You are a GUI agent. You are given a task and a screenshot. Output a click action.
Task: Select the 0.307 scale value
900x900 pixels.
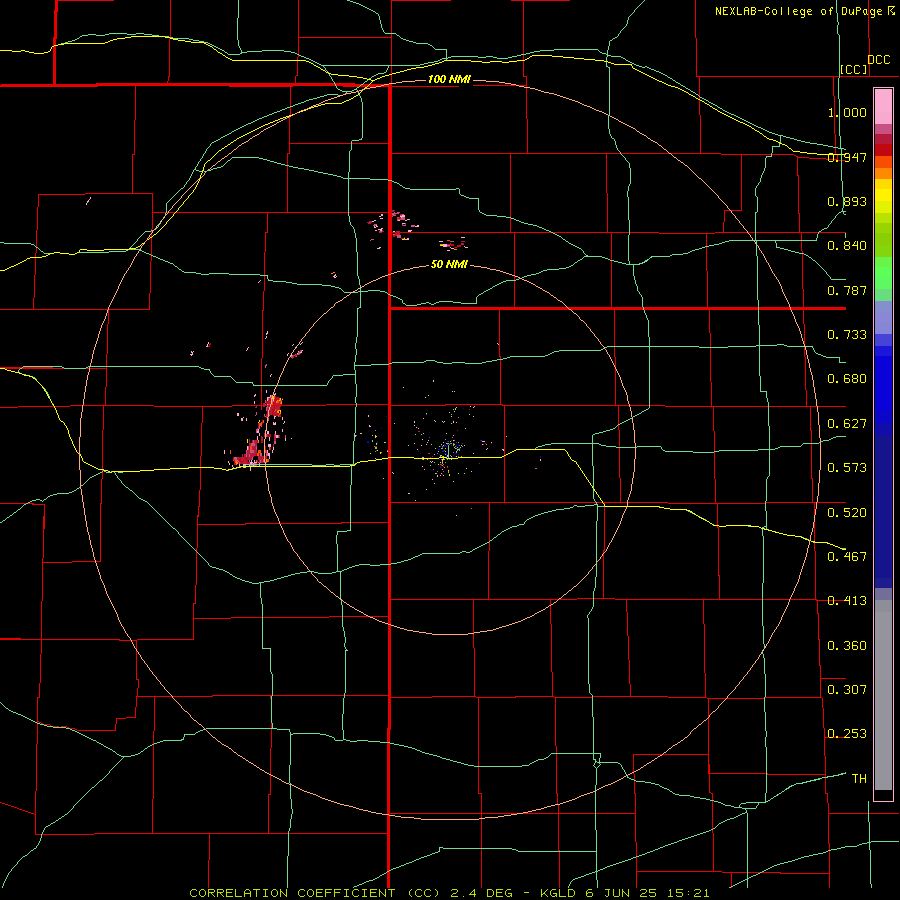click(x=847, y=689)
